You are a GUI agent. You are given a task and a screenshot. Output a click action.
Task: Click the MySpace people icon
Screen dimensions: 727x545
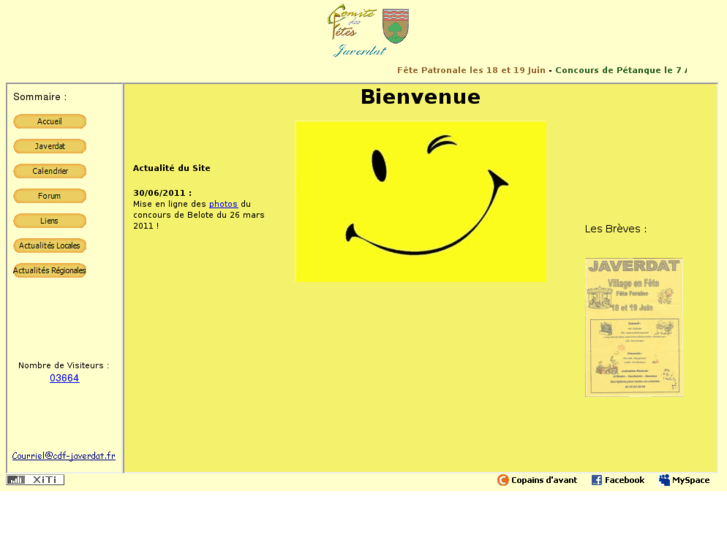pyautogui.click(x=664, y=480)
